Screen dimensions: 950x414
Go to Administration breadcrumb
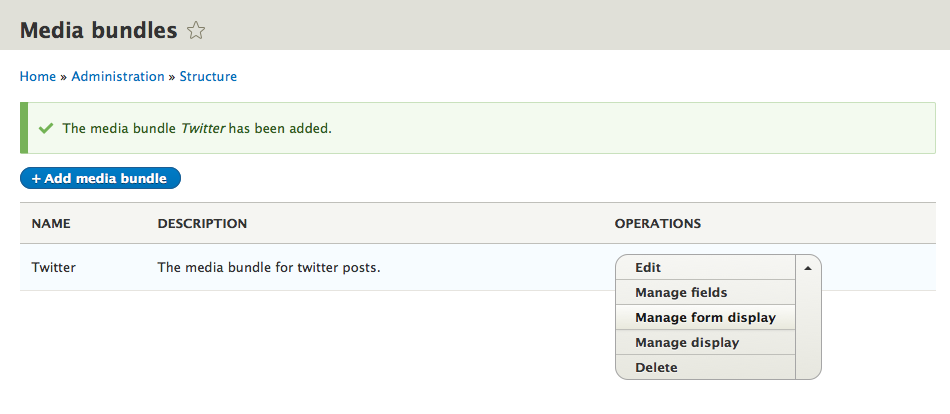(x=118, y=76)
